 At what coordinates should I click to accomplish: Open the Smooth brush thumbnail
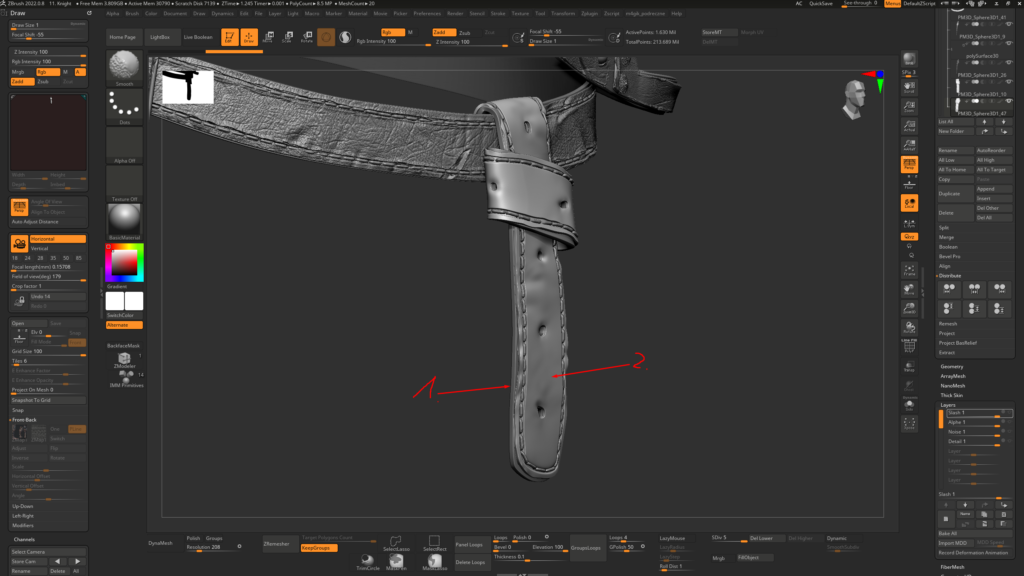point(124,68)
